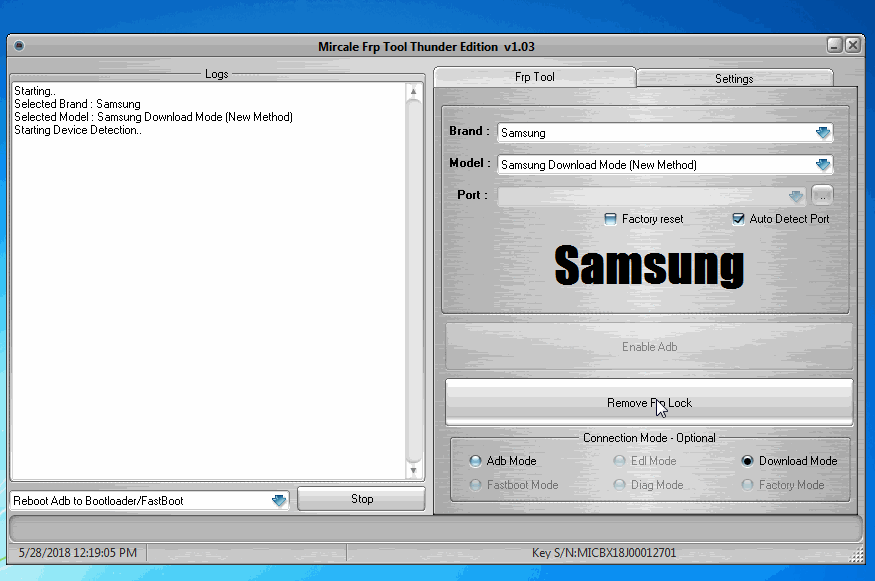875x581 pixels.
Task: Minimize the Mircale Frp Tool window
Action: pos(834,45)
